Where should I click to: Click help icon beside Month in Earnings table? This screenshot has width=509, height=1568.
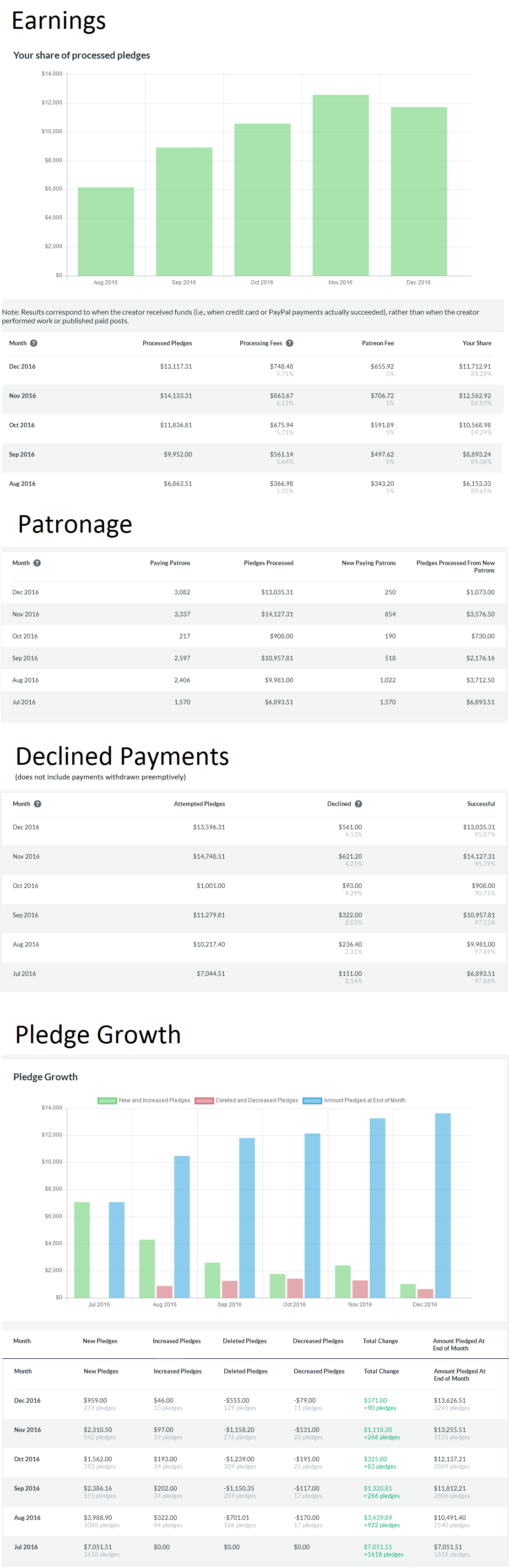click(x=34, y=343)
